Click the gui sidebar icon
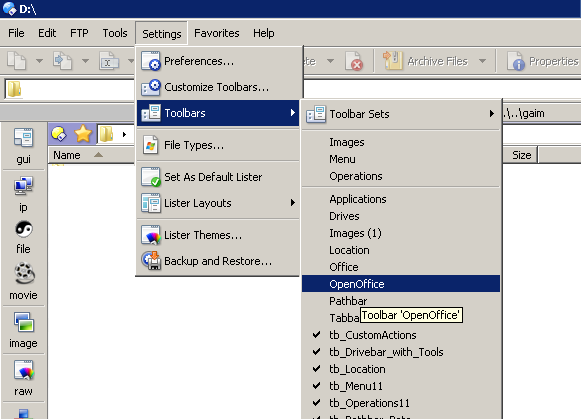Image resolution: width=581 pixels, height=419 pixels. [23, 137]
